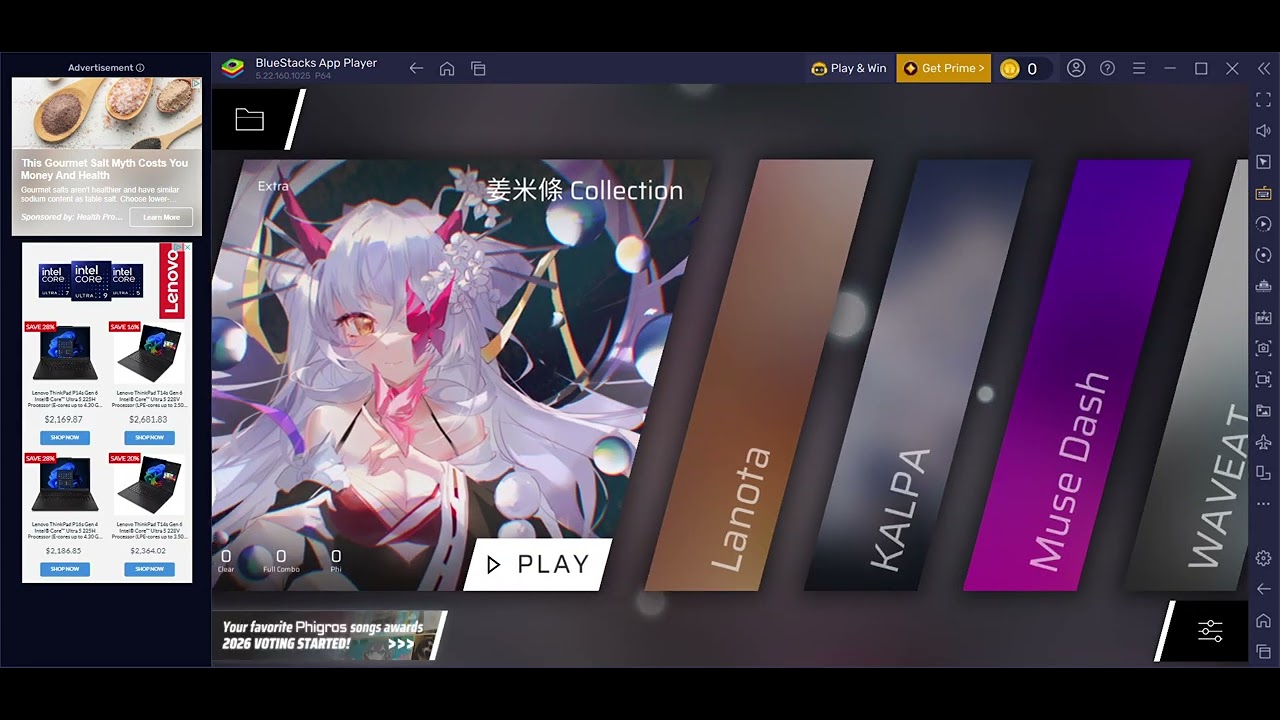Click the multi-instance manager icon in sidebar
The height and width of the screenshot is (720, 1280).
[x=1264, y=286]
